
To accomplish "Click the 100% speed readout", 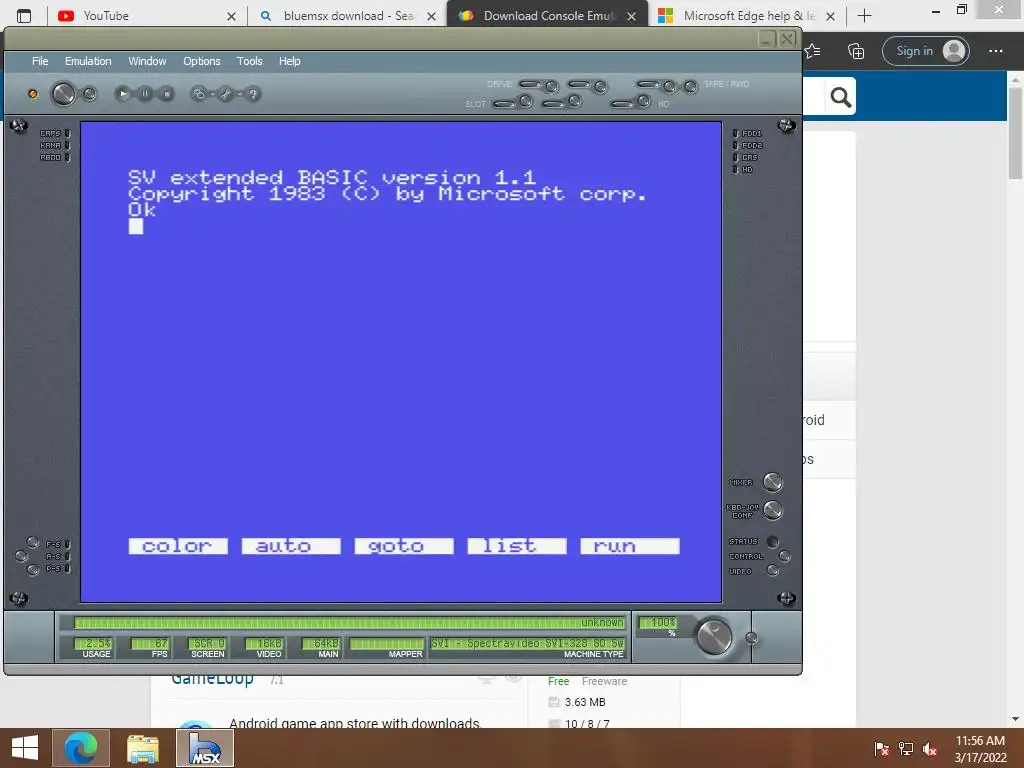I will 658,622.
